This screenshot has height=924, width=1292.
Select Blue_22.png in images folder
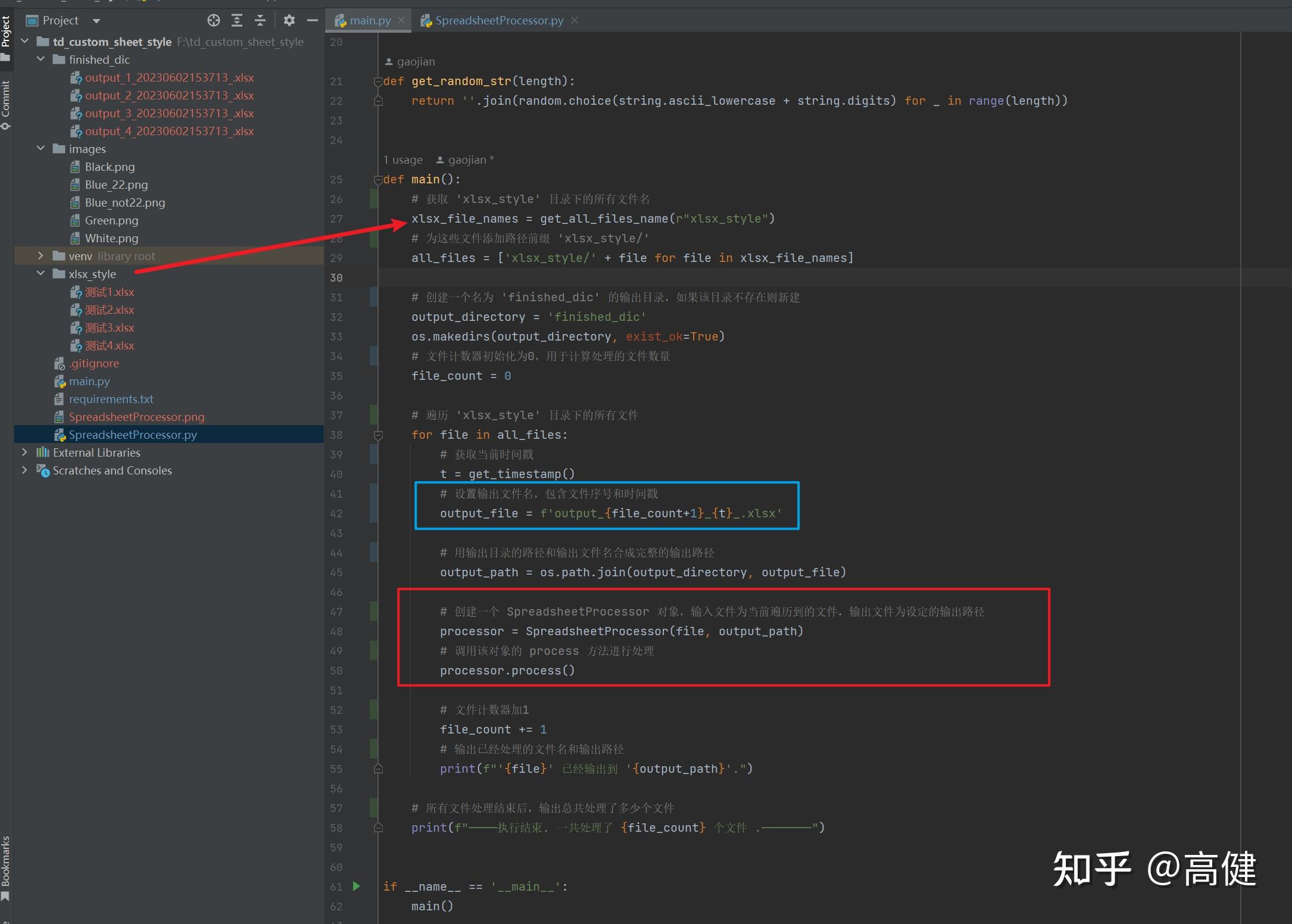coord(116,185)
